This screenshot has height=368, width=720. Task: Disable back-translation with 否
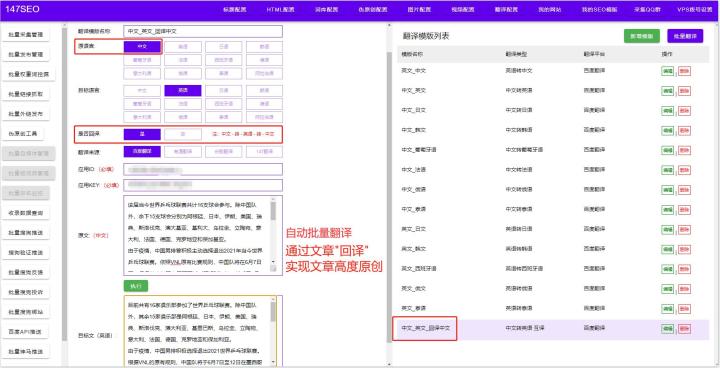point(183,134)
